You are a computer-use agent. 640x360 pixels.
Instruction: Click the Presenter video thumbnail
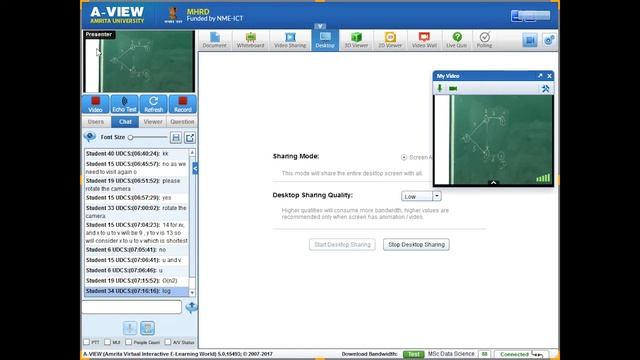coord(139,61)
